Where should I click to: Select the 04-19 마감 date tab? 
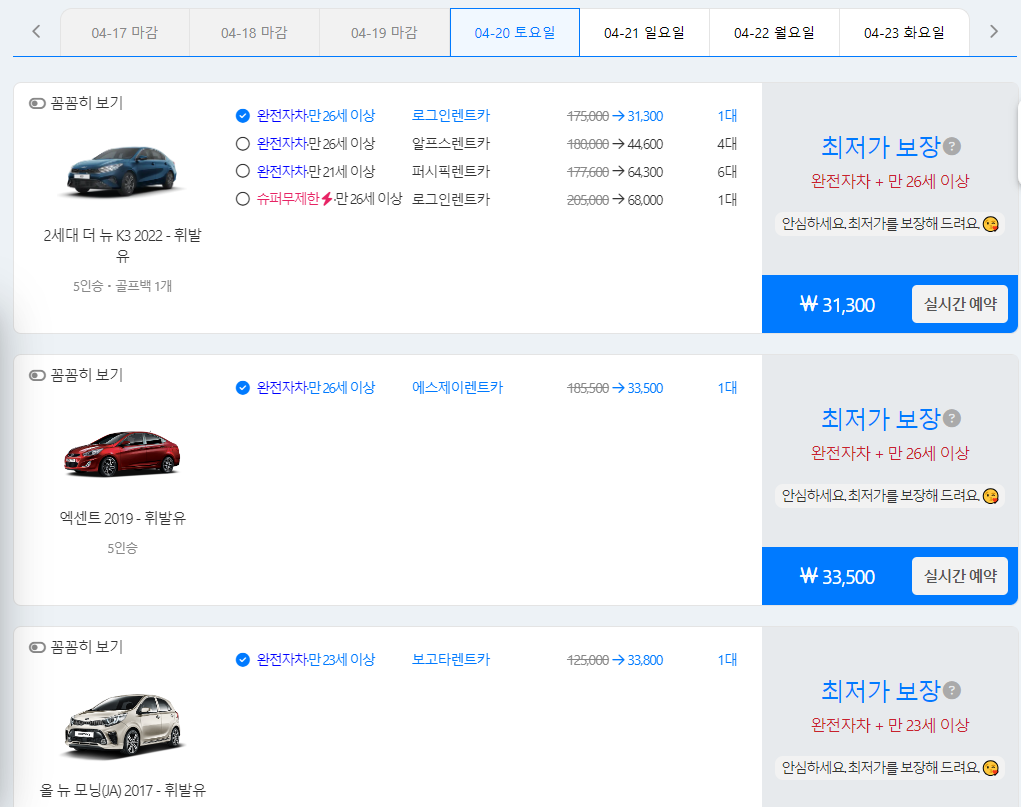pos(384,33)
